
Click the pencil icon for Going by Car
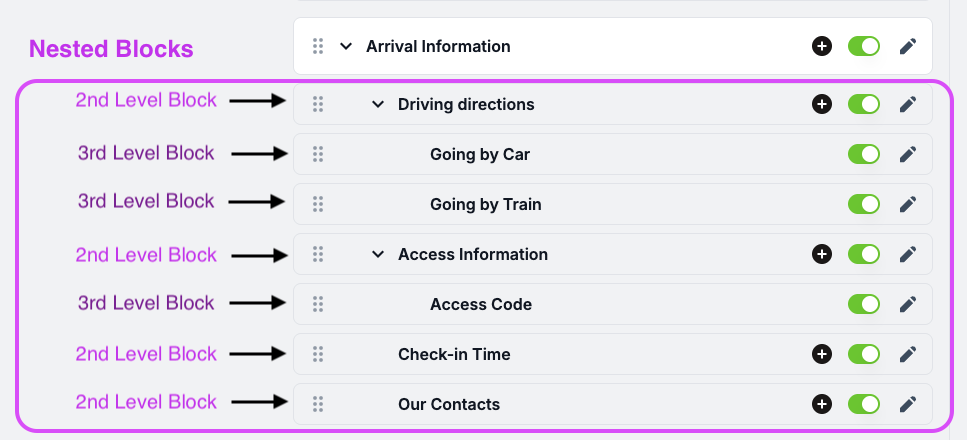pyautogui.click(x=908, y=154)
